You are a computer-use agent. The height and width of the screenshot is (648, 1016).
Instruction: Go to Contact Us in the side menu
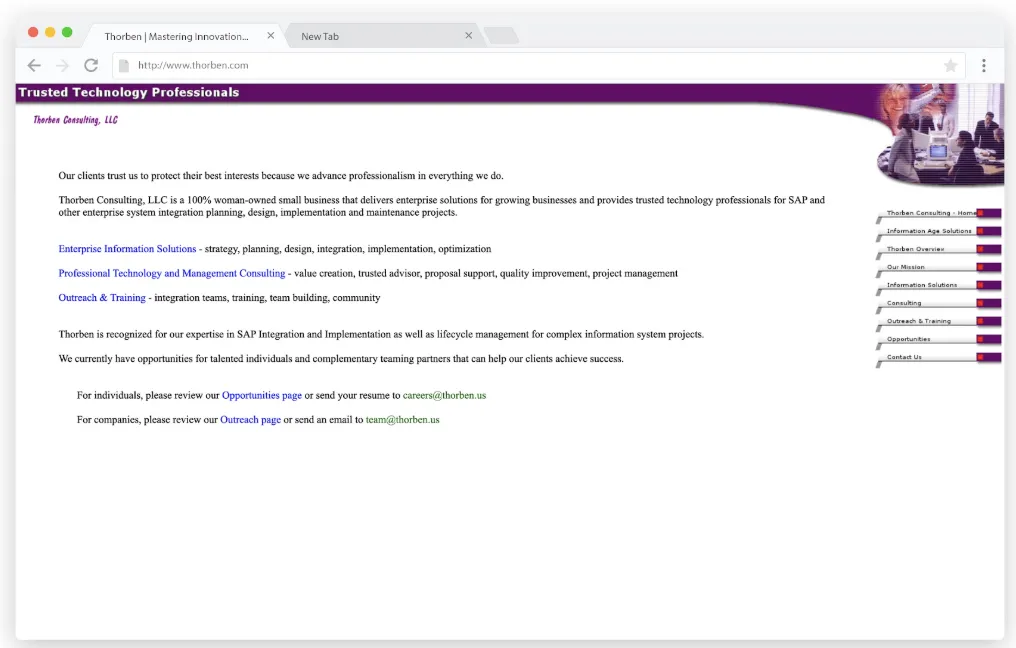[x=939, y=358]
